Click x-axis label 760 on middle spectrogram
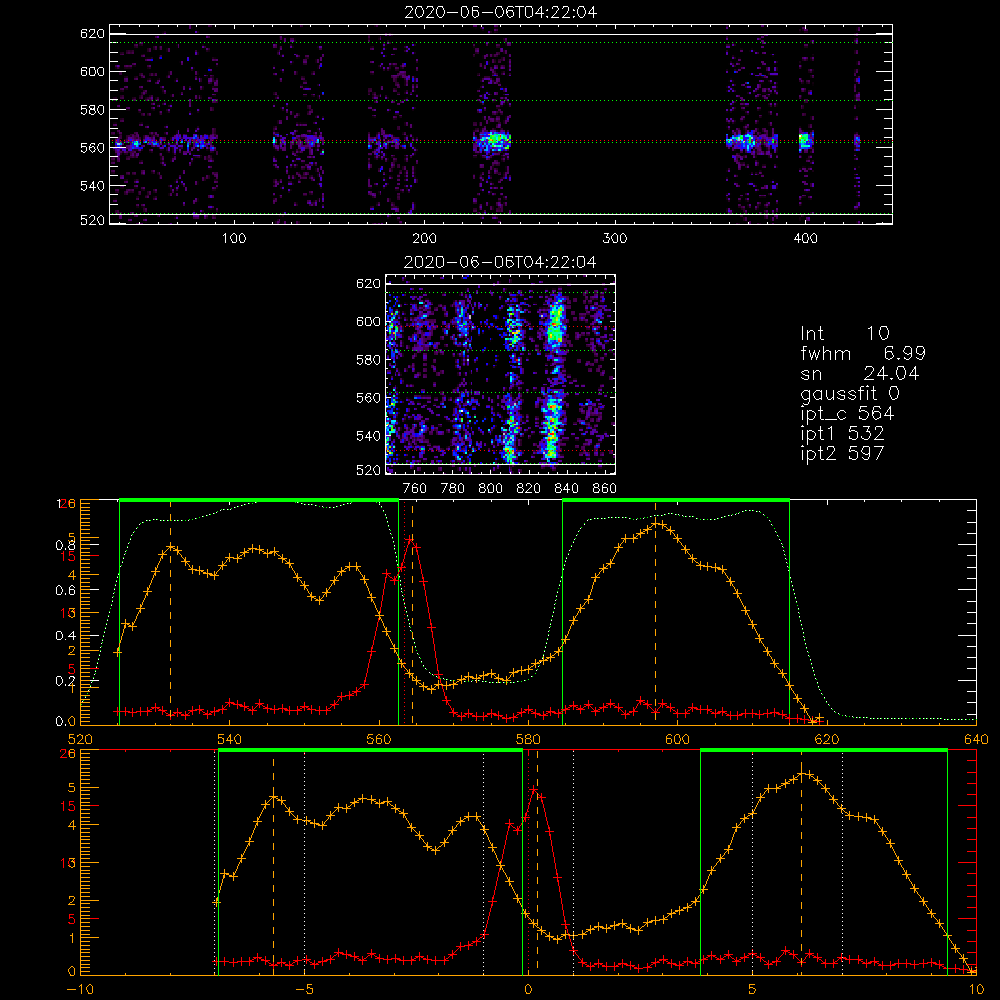 coord(415,489)
